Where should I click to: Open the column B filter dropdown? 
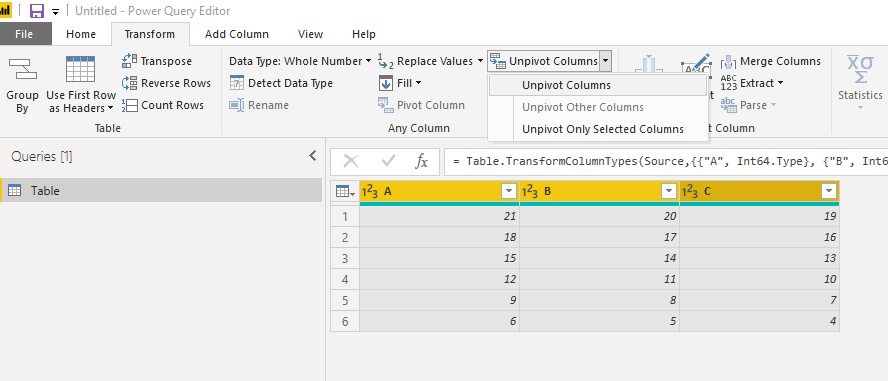pos(669,192)
